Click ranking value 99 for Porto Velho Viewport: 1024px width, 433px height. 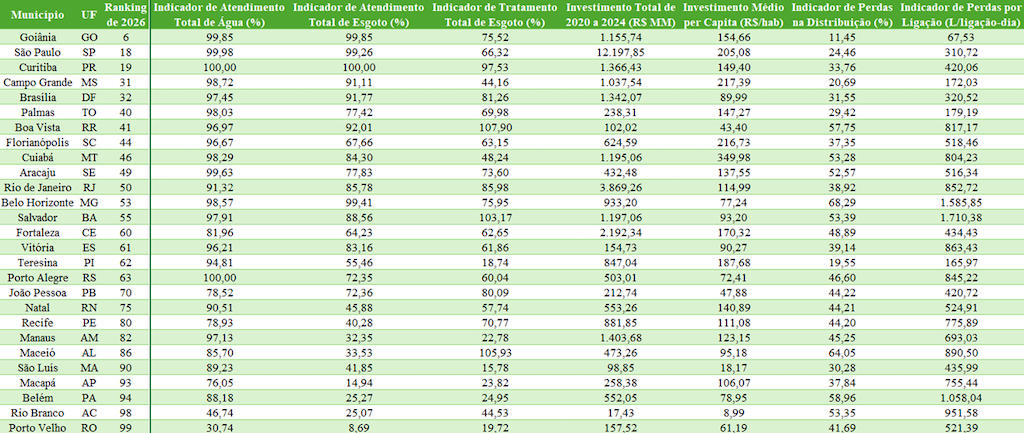pyautogui.click(x=125, y=427)
